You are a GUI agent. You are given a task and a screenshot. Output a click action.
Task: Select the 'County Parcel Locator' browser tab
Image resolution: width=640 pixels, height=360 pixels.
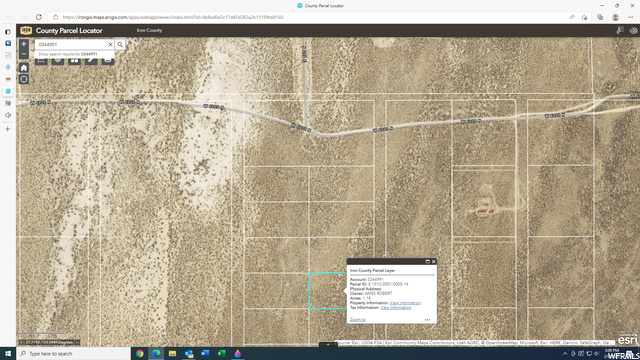point(320,6)
